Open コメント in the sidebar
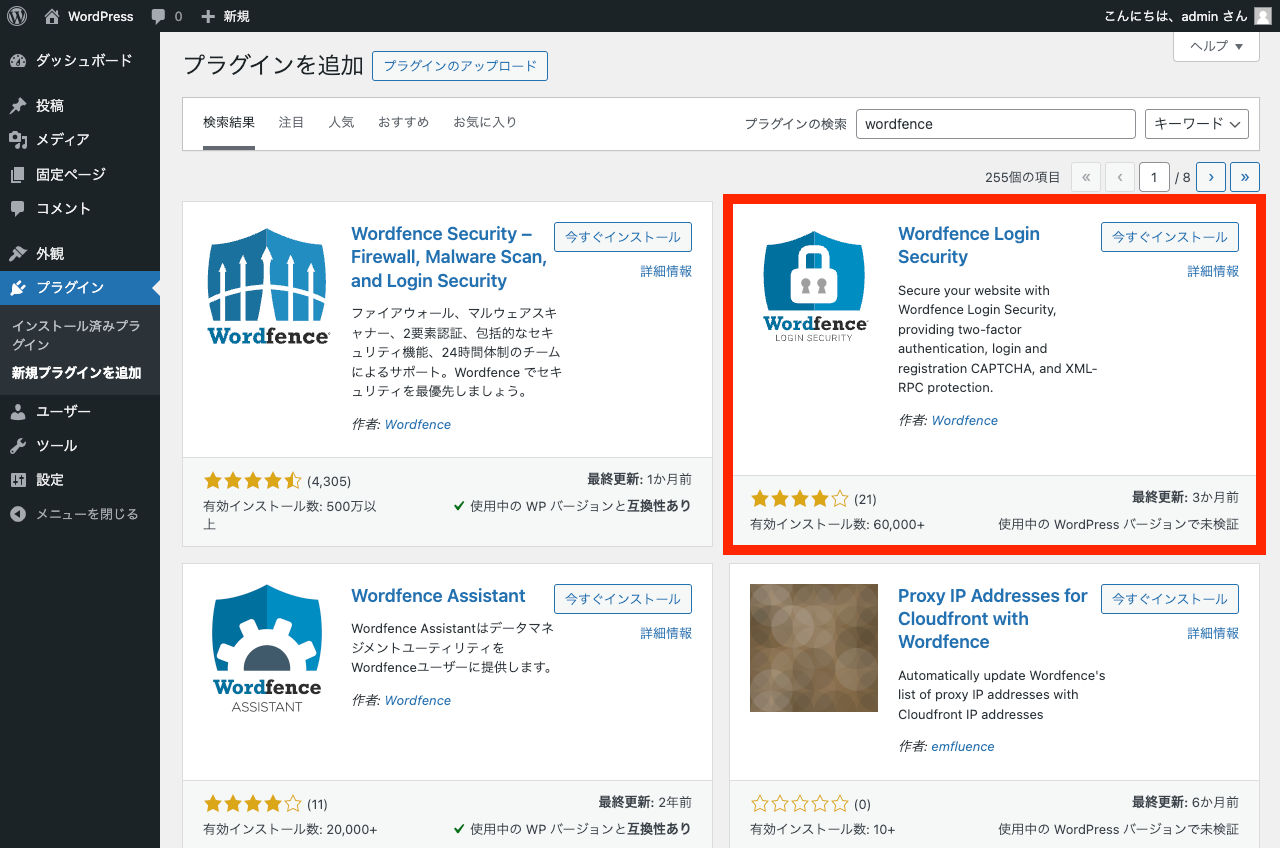 (x=80, y=208)
